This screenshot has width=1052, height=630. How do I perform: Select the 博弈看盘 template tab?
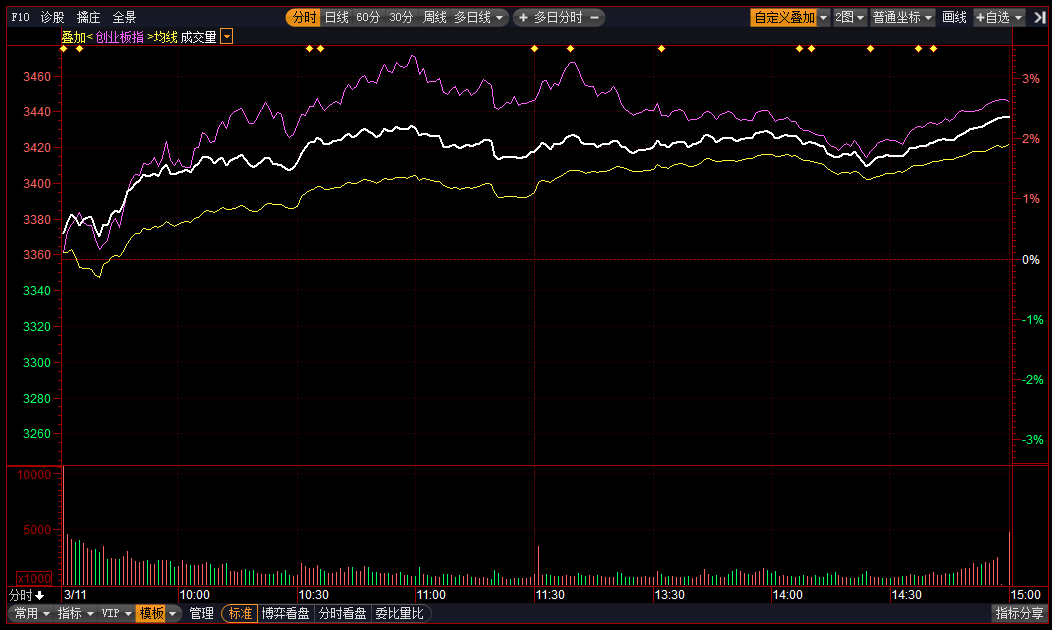coord(286,613)
